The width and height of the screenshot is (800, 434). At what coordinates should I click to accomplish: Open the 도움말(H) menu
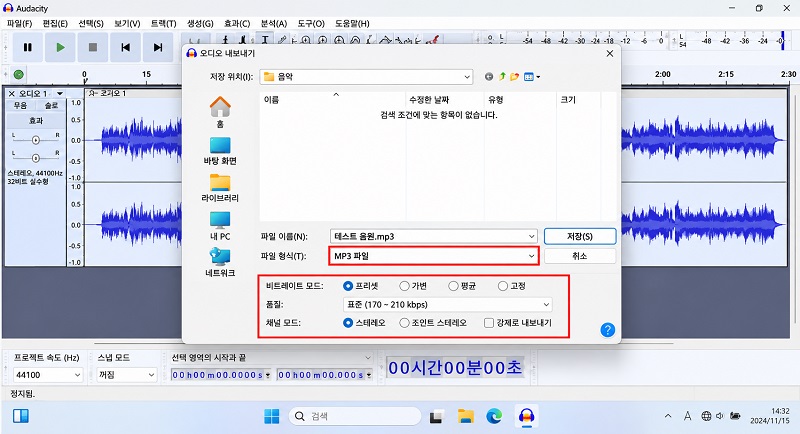[352, 23]
